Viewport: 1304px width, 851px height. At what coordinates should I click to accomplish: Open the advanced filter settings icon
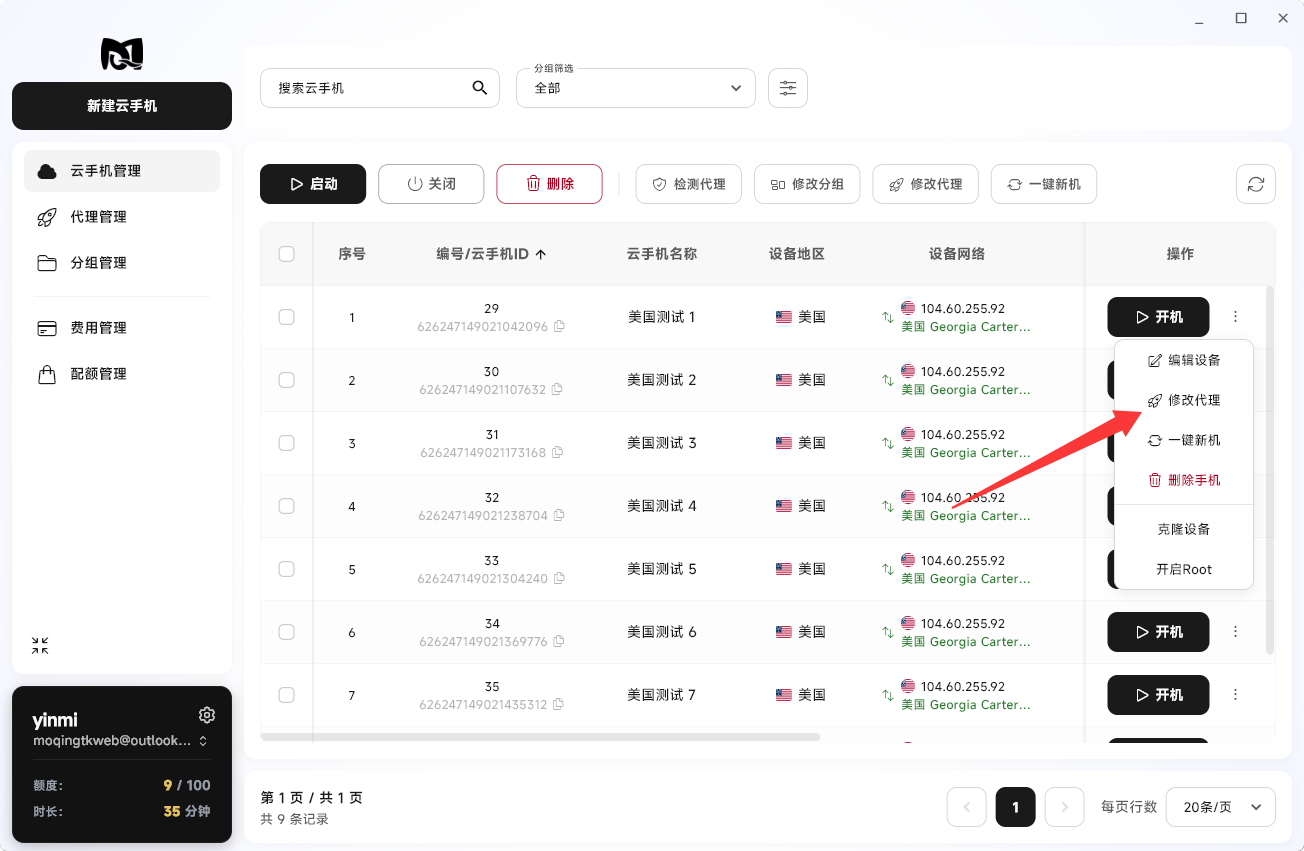point(788,88)
